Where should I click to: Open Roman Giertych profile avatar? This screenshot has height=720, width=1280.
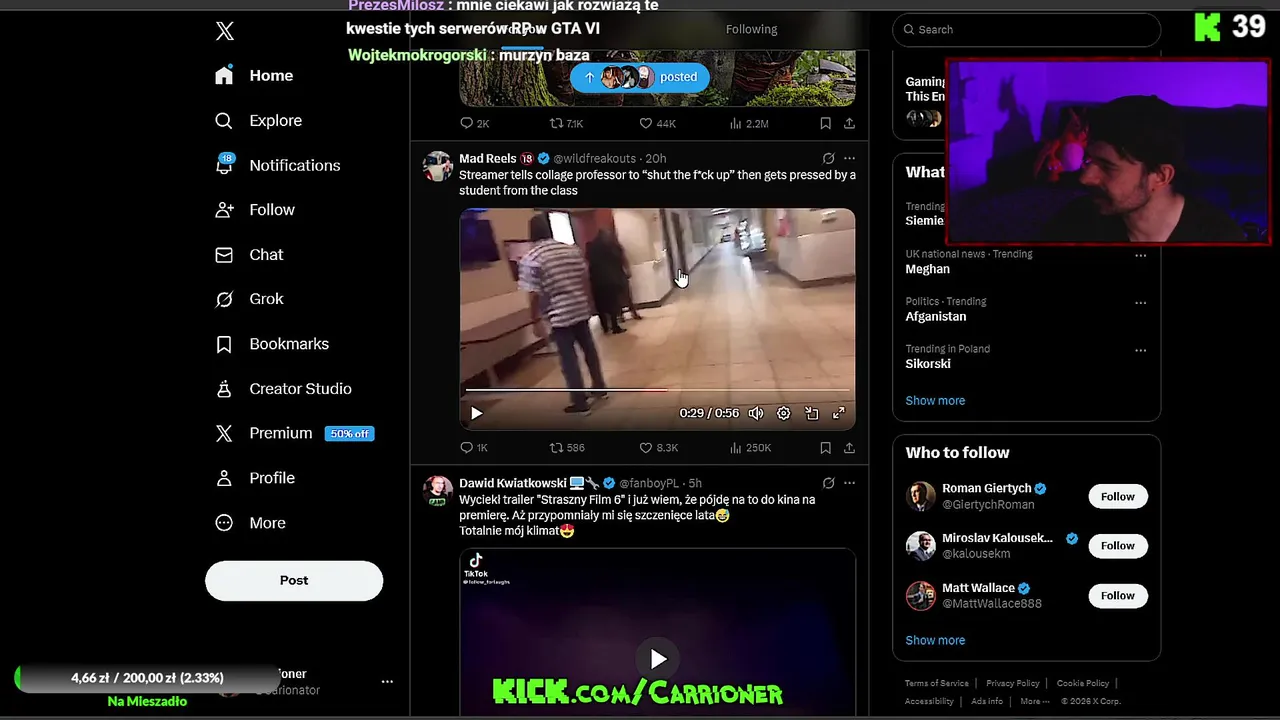(921, 497)
